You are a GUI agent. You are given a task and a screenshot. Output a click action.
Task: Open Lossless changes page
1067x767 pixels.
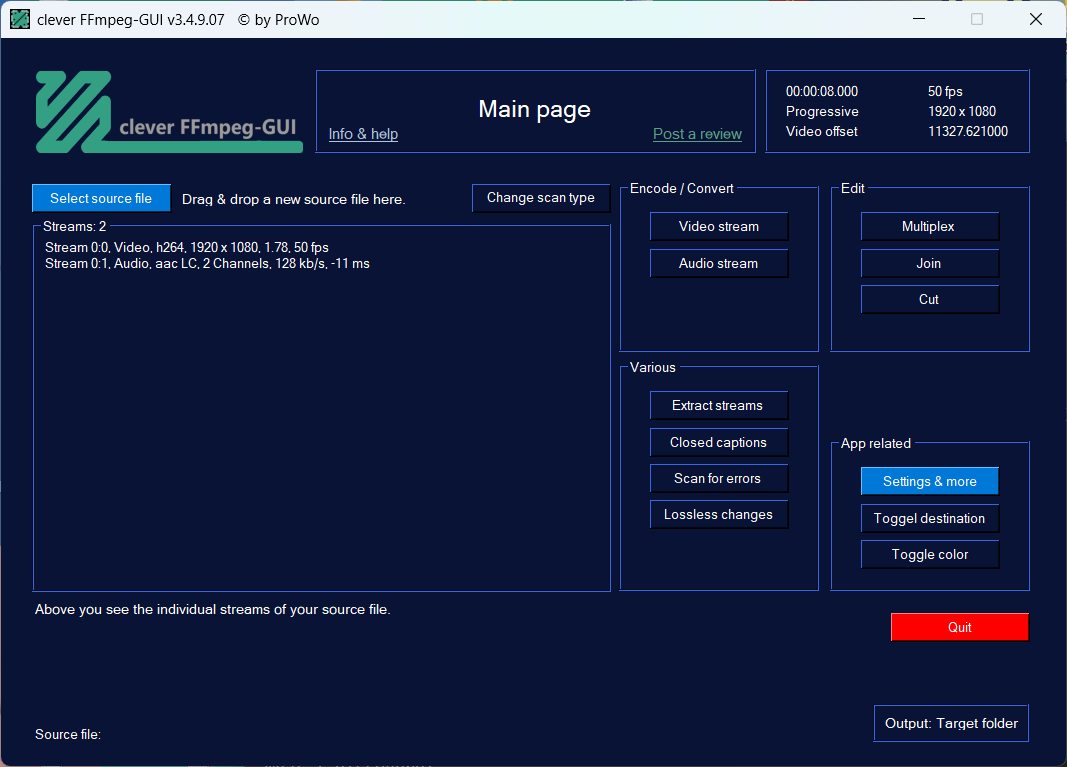[719, 515]
